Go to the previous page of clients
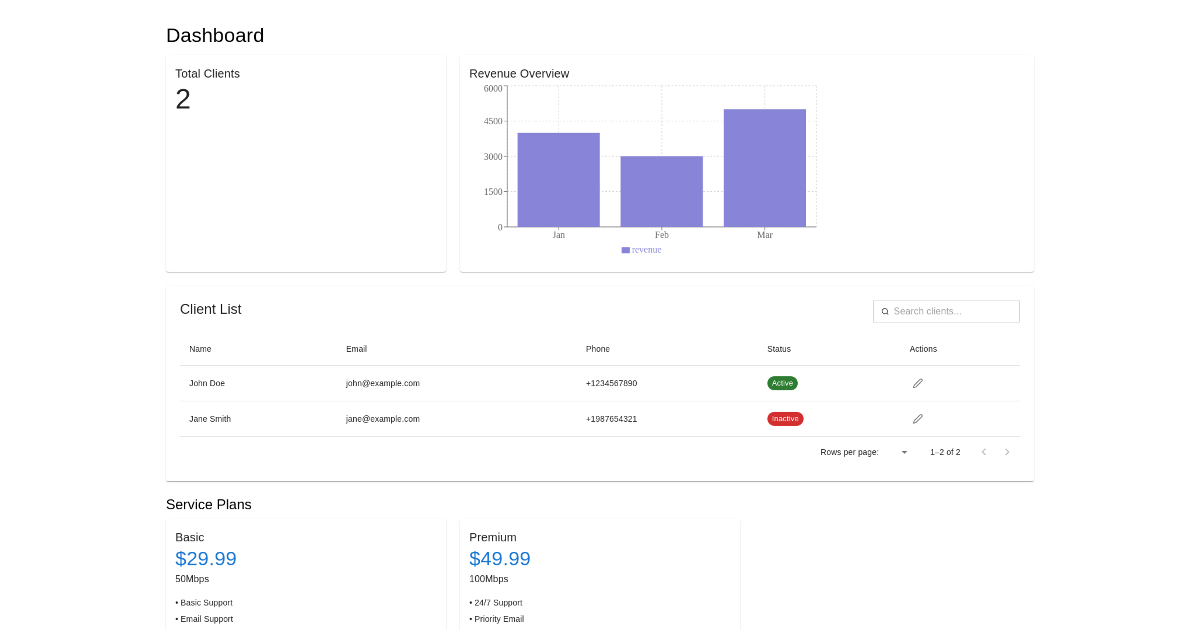1200x630 pixels. [983, 452]
